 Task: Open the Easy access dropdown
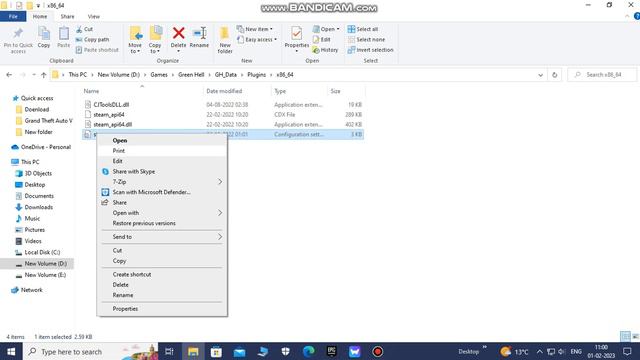[x=256, y=40]
